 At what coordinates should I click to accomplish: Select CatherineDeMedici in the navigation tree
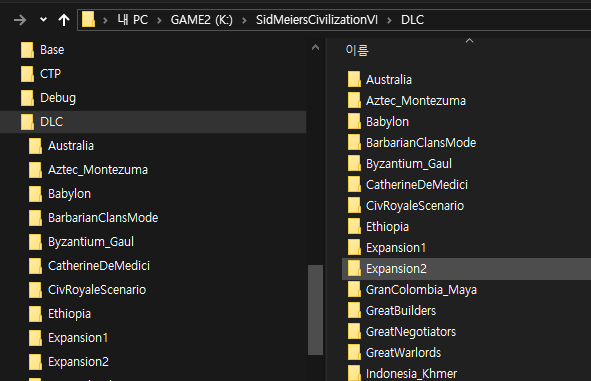click(x=99, y=266)
